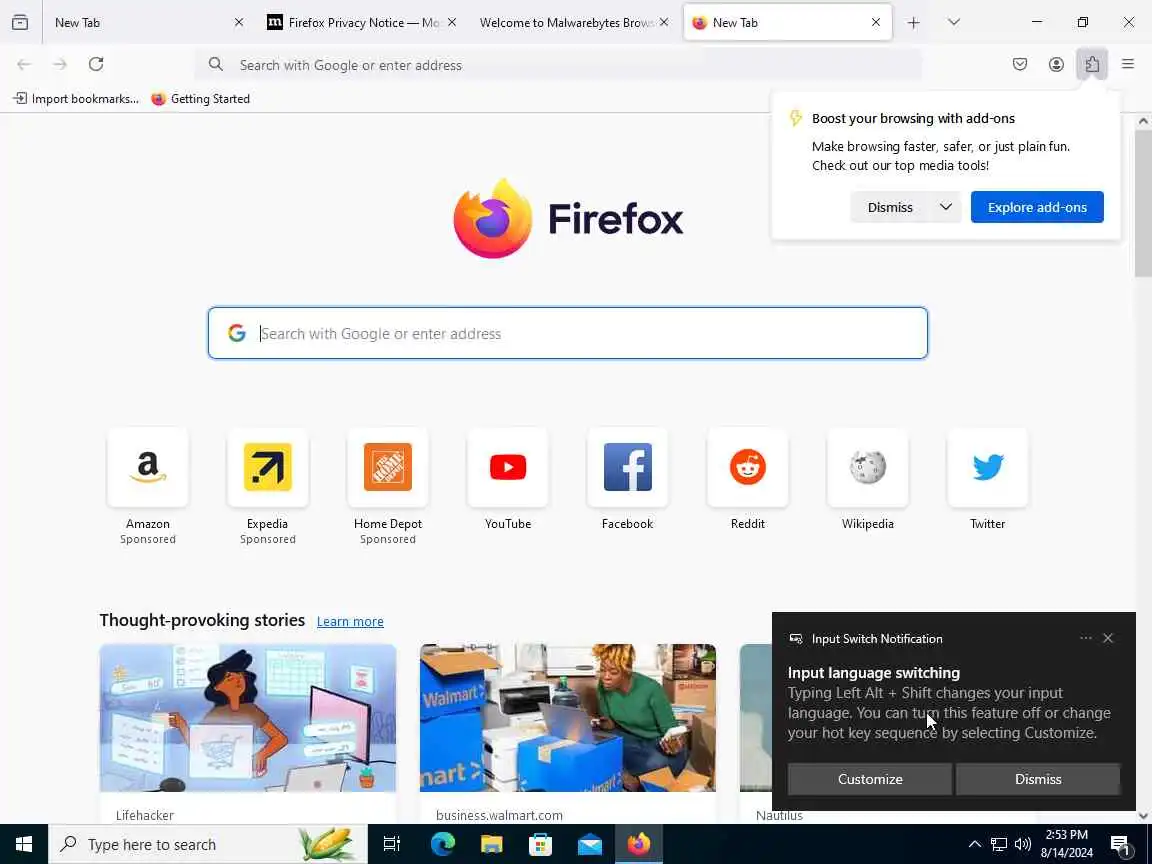
Task: Click the page vertical scrollbar thumb
Action: point(1143,204)
